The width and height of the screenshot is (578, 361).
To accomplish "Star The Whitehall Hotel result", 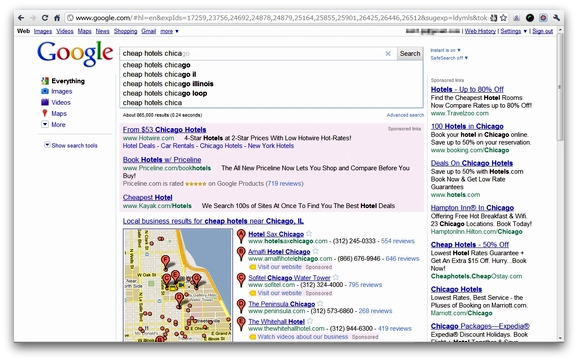I will click(310, 321).
